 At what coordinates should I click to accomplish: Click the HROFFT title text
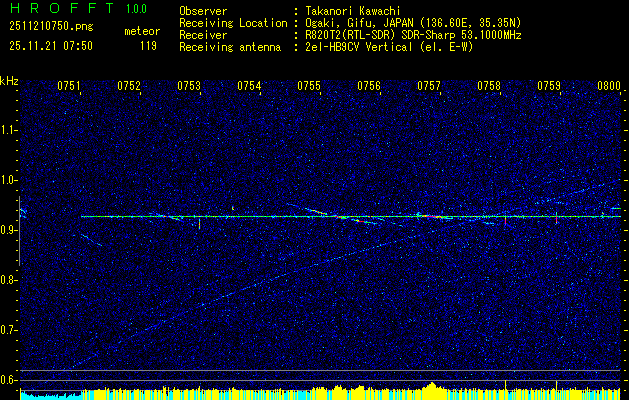pos(62,8)
